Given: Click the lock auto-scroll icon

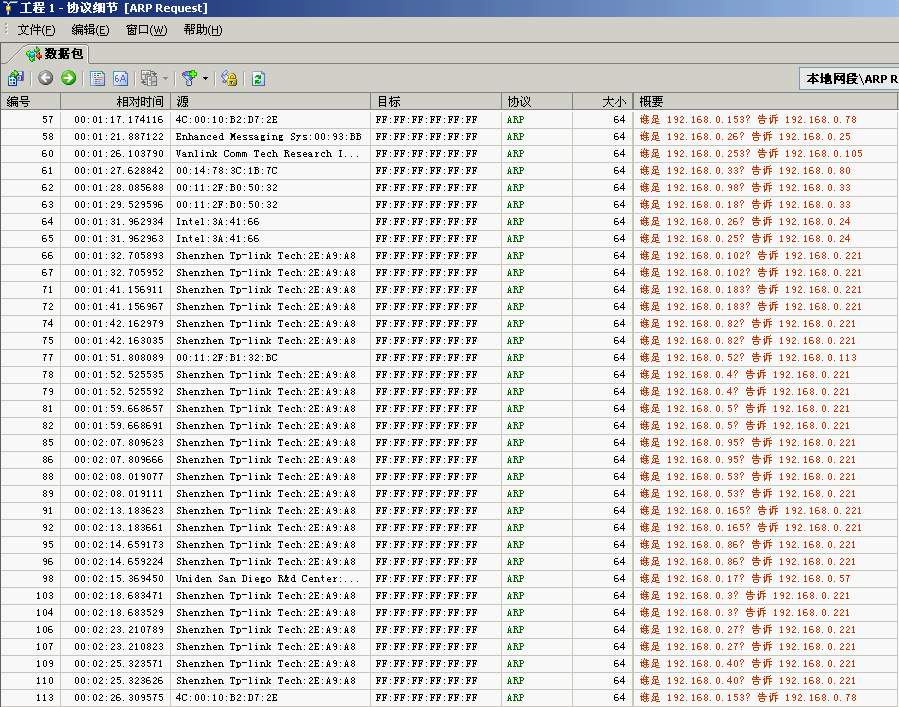Looking at the screenshot, I should (x=229, y=78).
